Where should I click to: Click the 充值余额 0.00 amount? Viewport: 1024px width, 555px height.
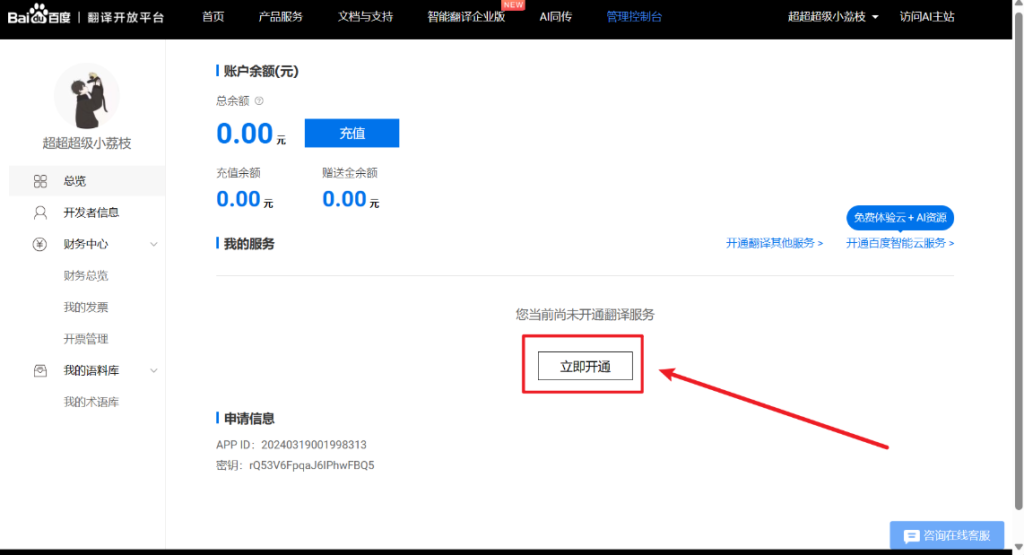point(238,199)
